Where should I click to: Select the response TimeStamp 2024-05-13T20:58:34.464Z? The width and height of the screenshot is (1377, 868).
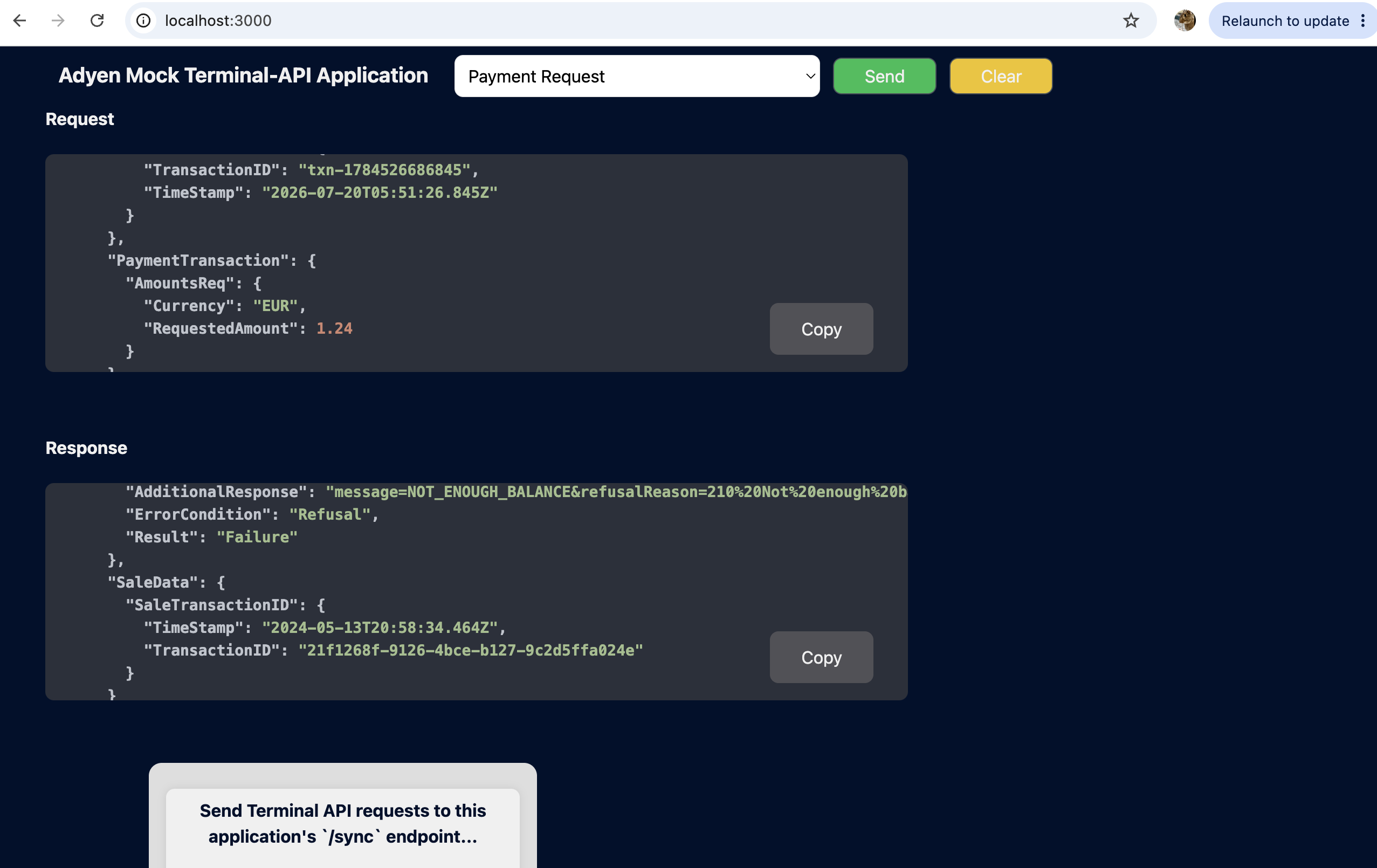pyautogui.click(x=380, y=628)
